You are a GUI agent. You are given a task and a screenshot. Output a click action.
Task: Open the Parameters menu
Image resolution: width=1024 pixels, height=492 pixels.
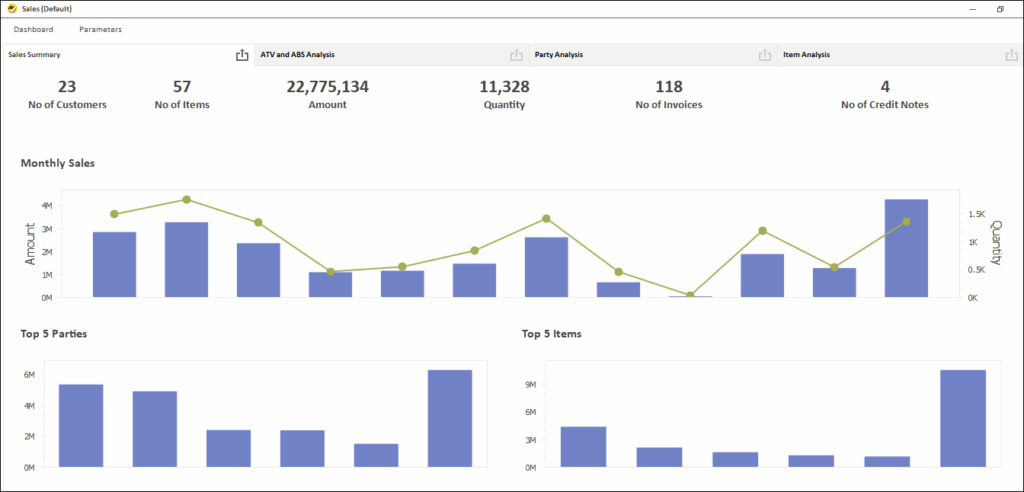coord(100,30)
